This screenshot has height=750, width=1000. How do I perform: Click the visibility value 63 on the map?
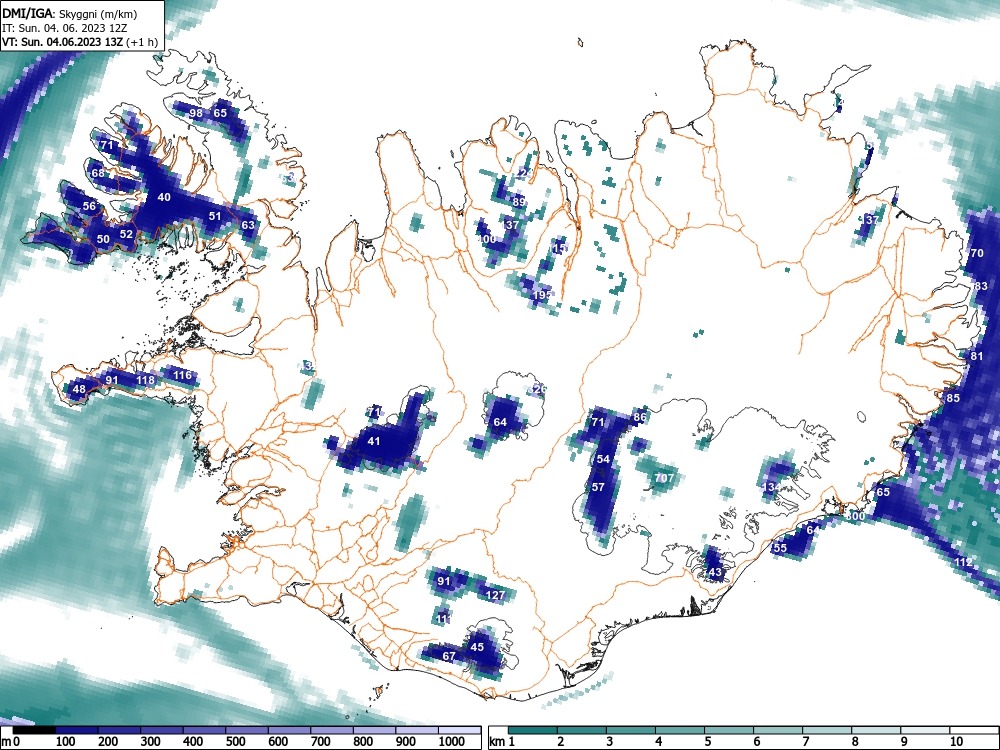[247, 225]
